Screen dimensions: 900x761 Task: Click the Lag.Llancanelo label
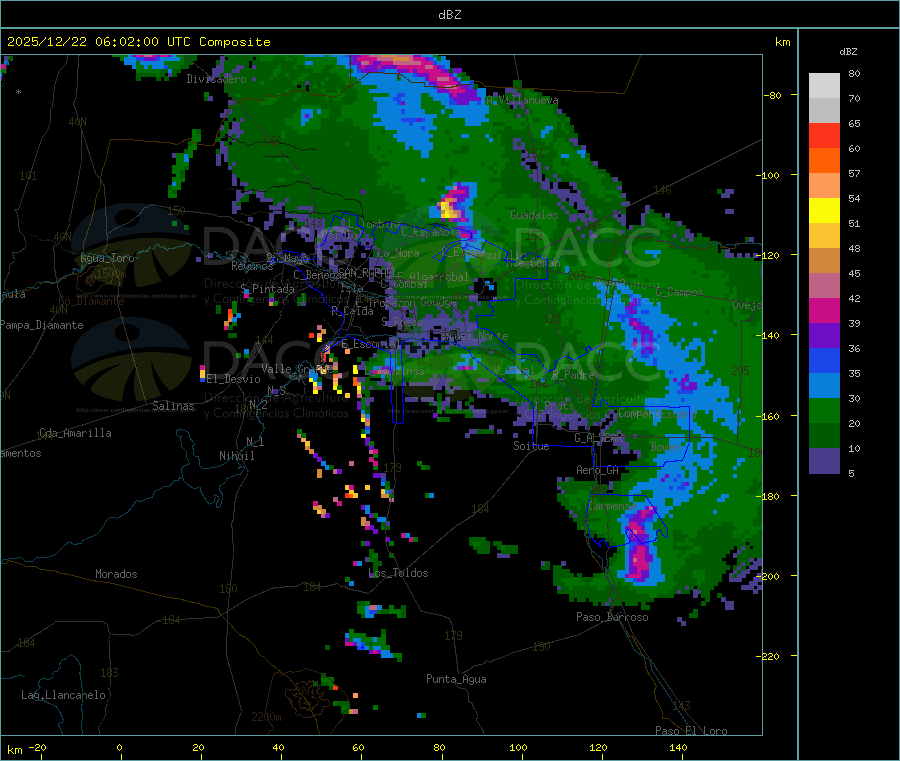point(63,696)
